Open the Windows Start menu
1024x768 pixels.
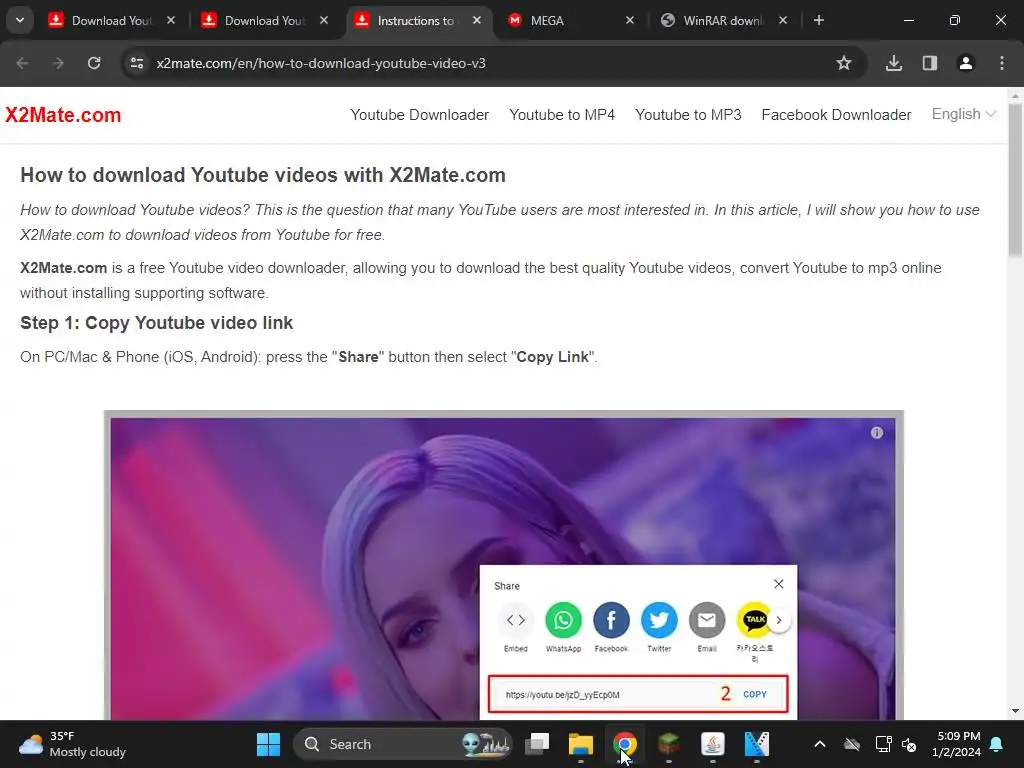tap(268, 744)
